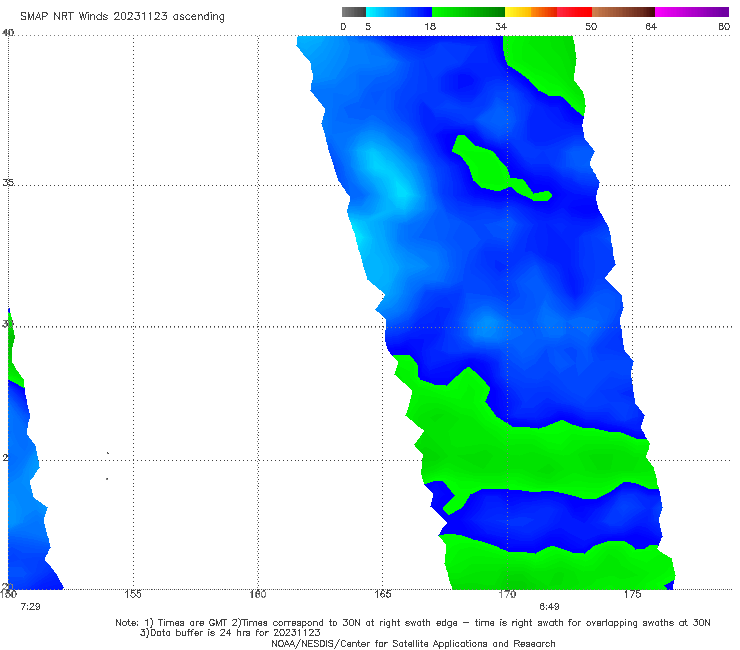Click the "Data buffer is 24 hrs" note
740x650 pixels.
tap(230, 633)
